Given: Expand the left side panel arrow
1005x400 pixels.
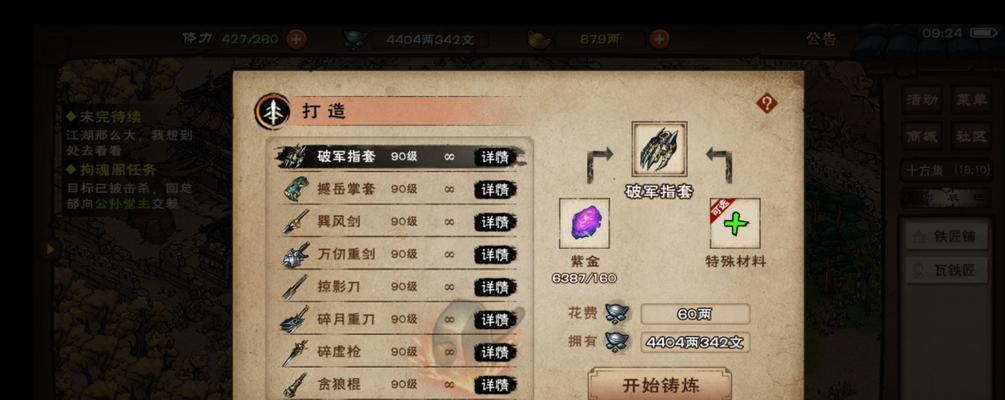Looking at the screenshot, I should 50,249.
